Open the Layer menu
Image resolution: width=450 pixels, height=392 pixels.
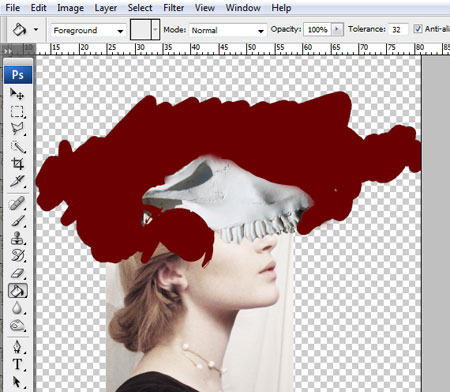tap(106, 8)
